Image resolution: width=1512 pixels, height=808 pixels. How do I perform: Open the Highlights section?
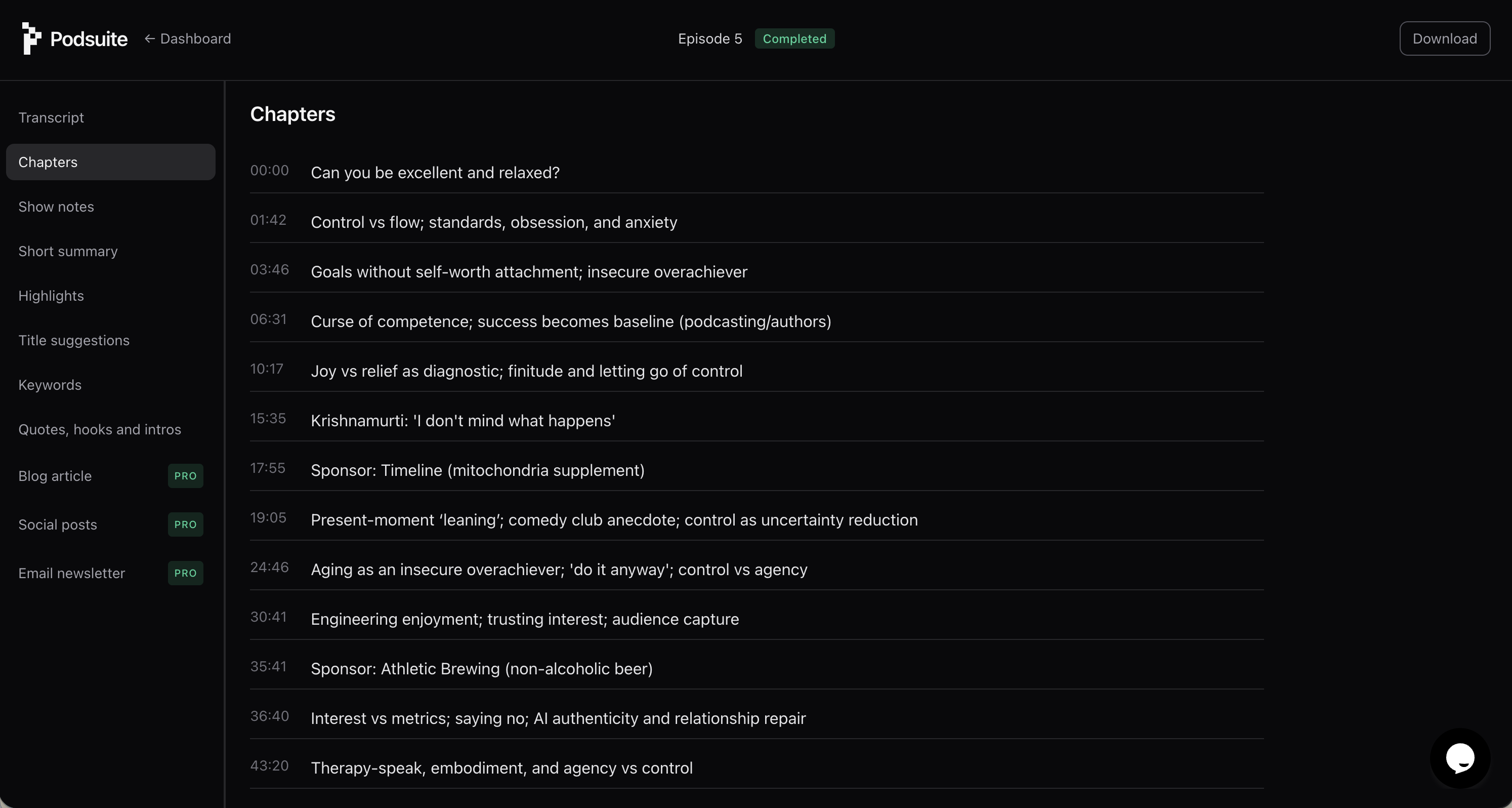[x=51, y=295]
